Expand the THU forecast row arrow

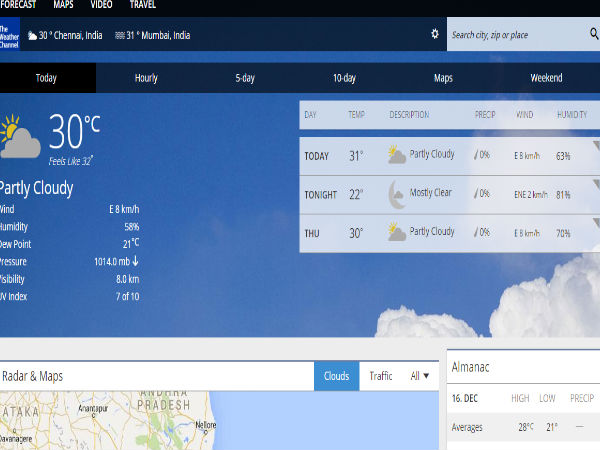597,223
